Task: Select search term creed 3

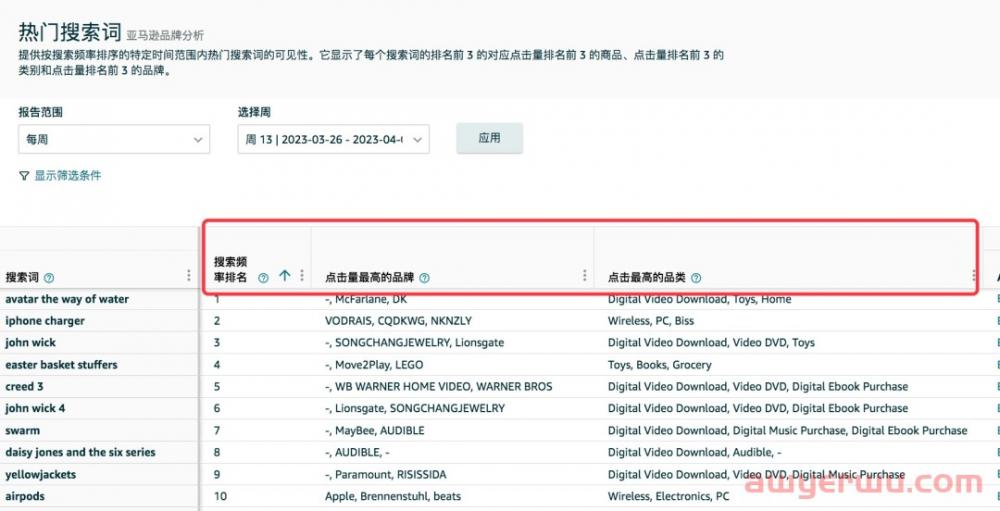Action: (24, 387)
